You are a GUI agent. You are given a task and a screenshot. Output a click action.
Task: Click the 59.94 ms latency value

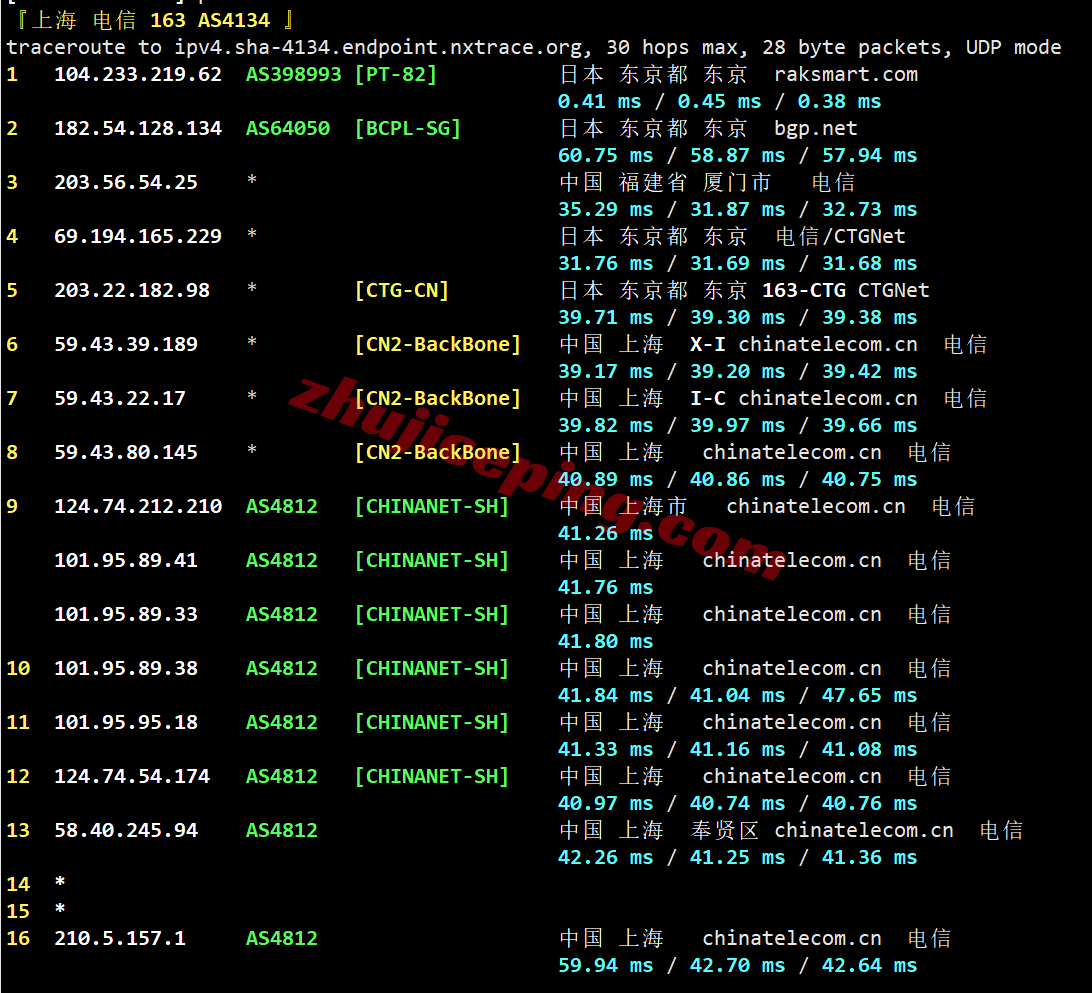(605, 965)
